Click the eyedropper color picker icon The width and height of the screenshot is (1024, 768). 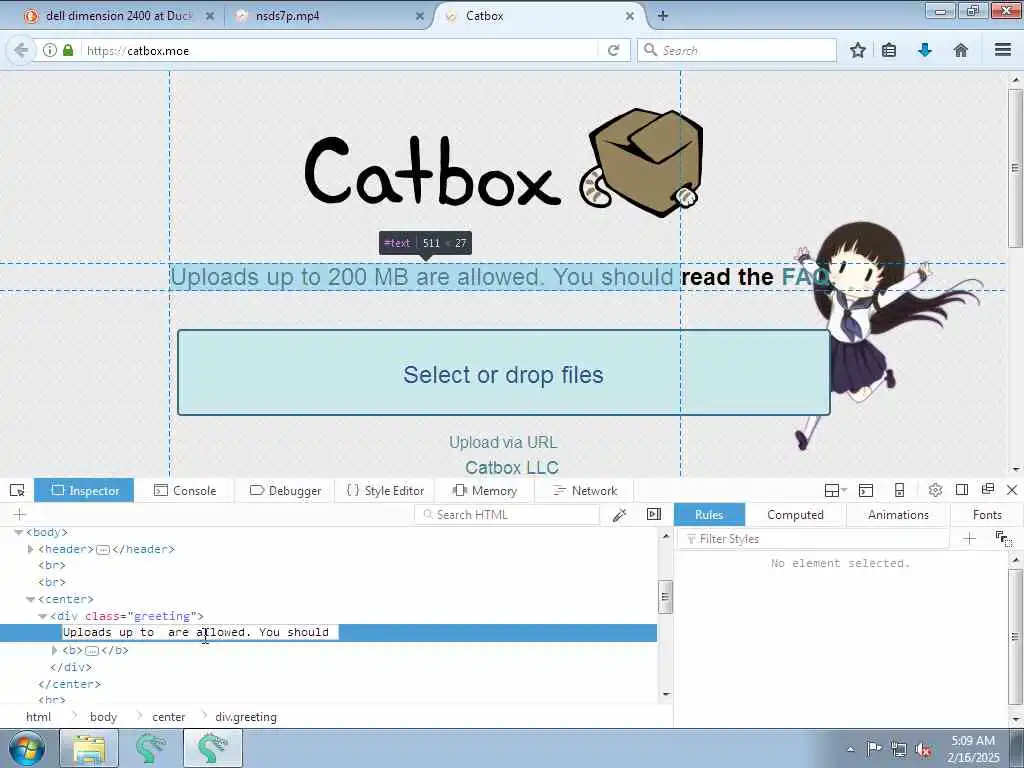620,515
